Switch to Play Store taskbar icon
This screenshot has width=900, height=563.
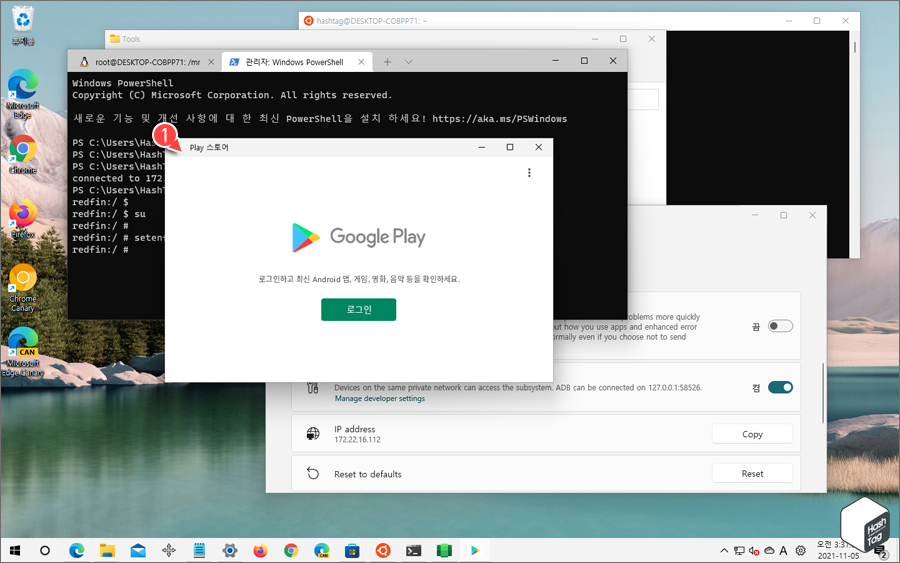(x=475, y=550)
